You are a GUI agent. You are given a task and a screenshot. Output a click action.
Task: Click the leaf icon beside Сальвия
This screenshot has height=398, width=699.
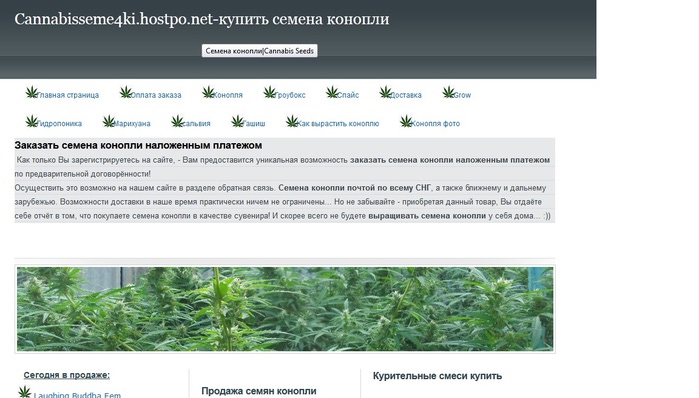tap(177, 121)
